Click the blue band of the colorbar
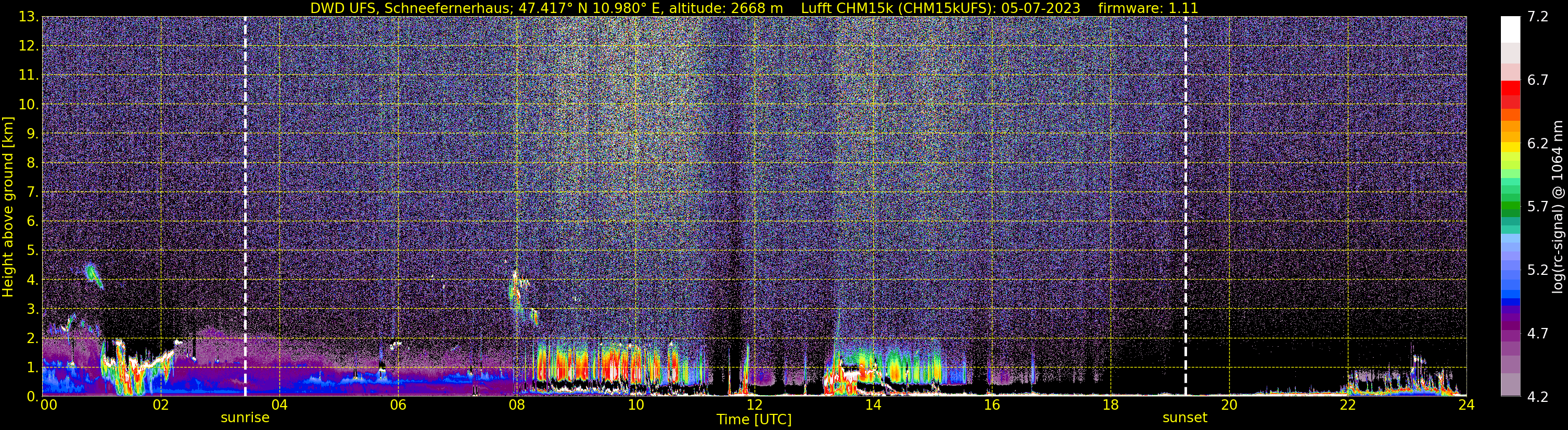 point(1510,286)
